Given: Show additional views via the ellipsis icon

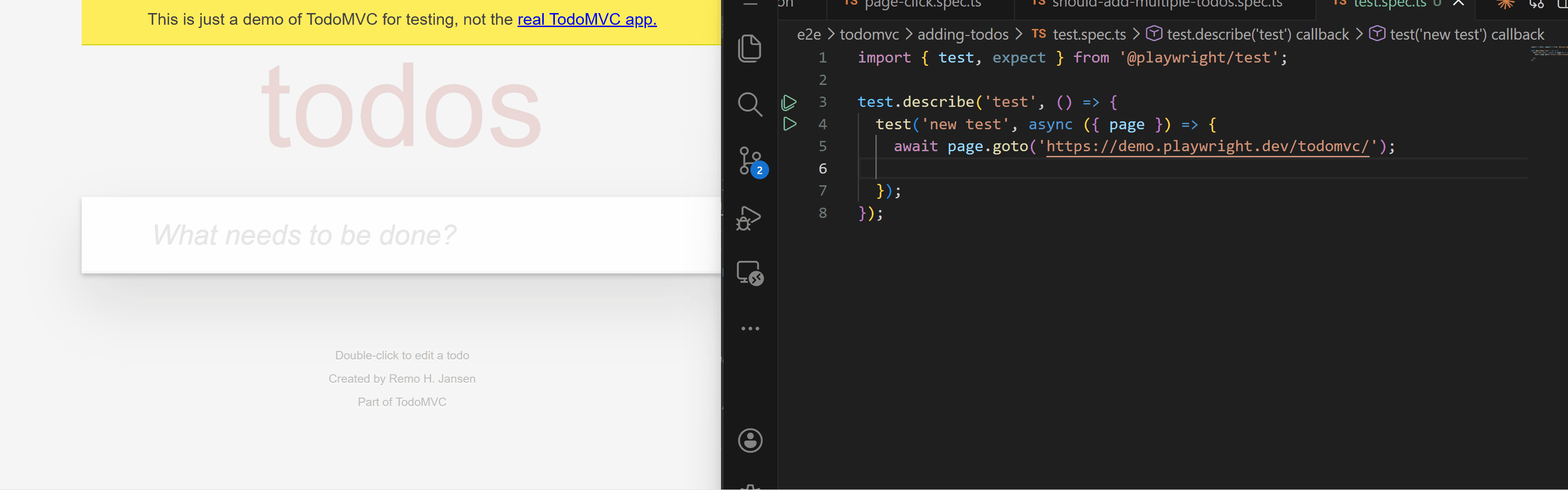Looking at the screenshot, I should tap(750, 329).
